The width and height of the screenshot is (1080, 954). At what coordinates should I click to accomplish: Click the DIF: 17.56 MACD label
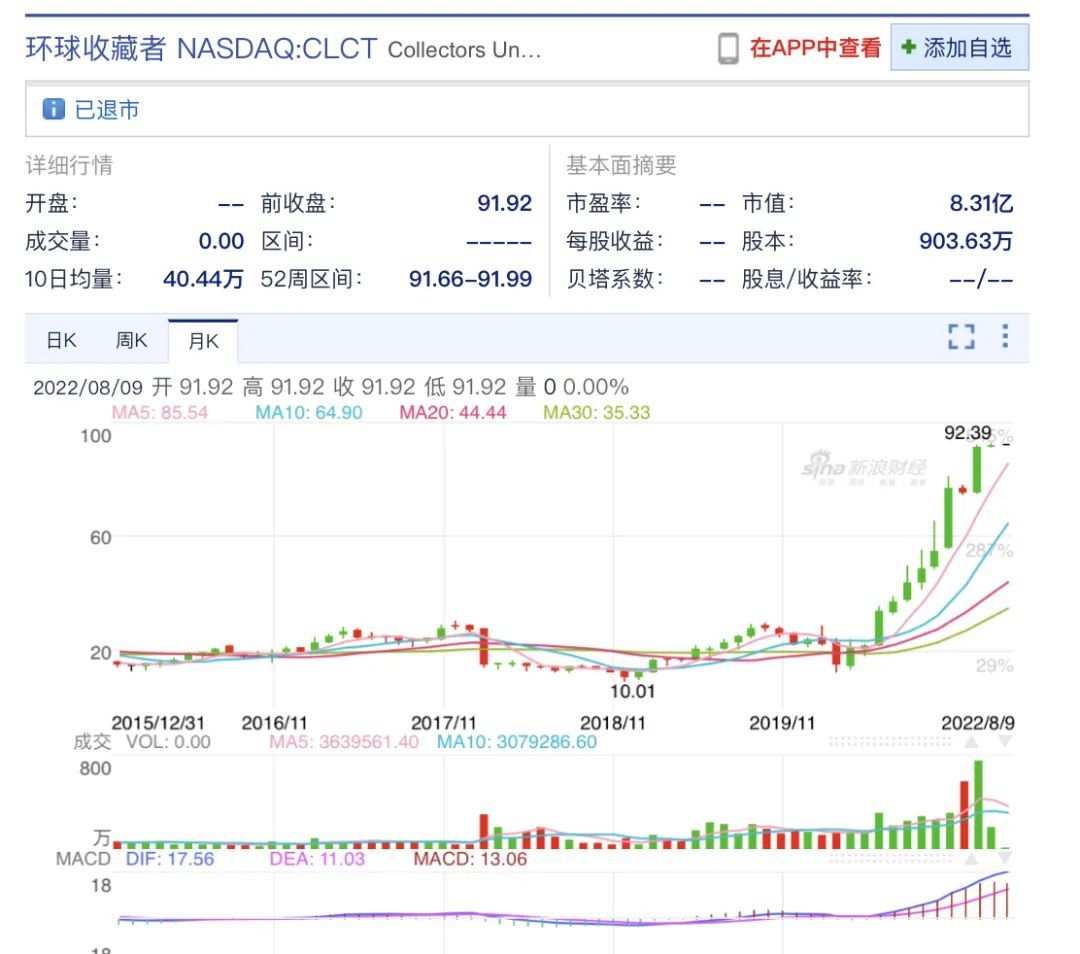(169, 859)
